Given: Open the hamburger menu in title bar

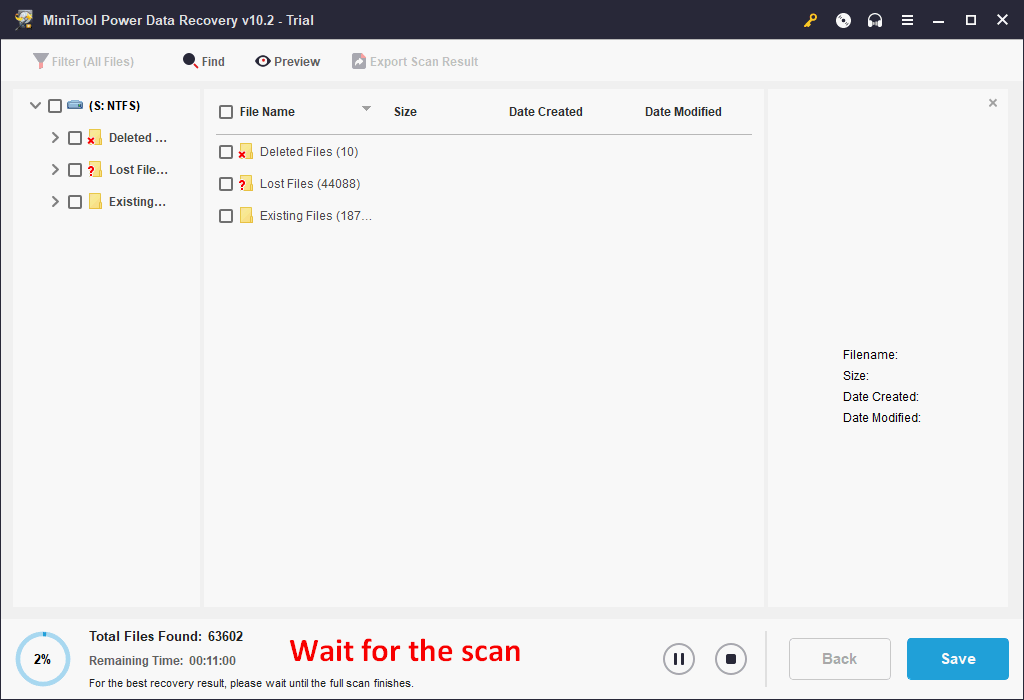Looking at the screenshot, I should tap(907, 20).
